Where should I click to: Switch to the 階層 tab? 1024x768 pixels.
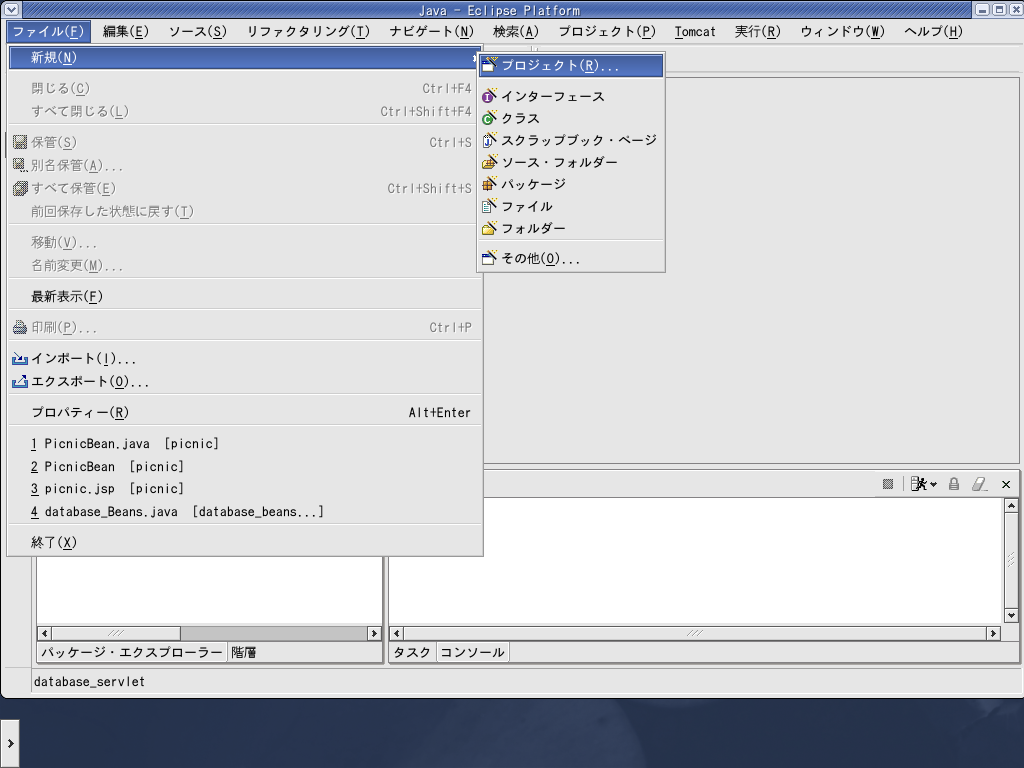244,652
